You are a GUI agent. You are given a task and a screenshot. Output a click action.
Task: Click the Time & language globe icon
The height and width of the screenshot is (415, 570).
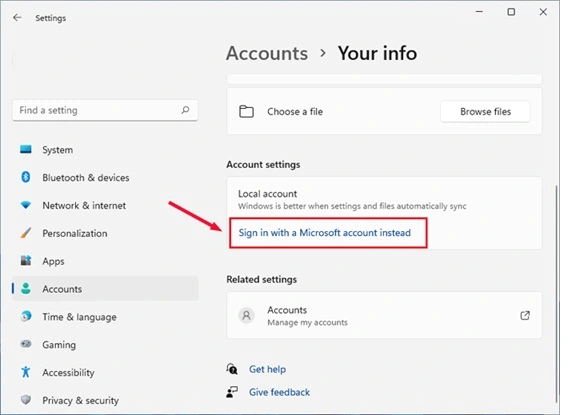coord(26,316)
